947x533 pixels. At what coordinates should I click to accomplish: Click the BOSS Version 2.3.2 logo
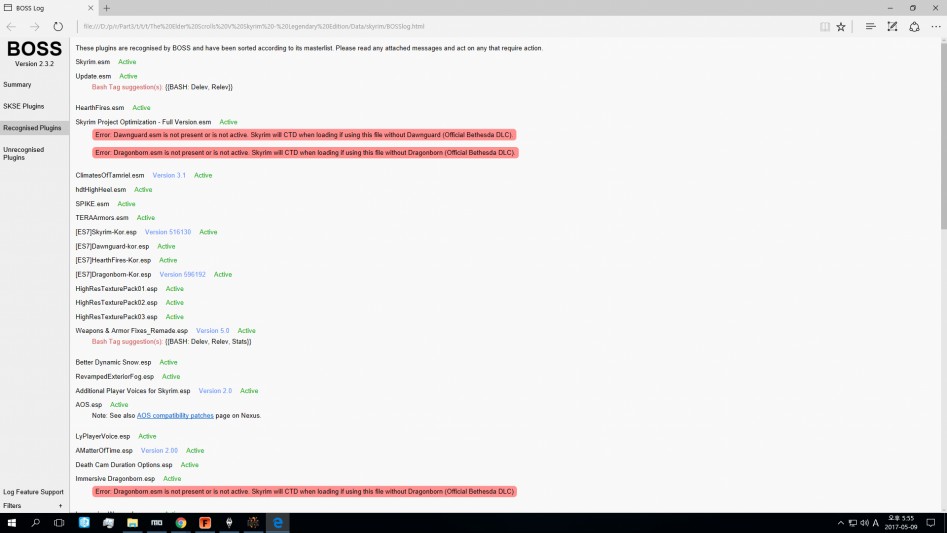(34, 53)
